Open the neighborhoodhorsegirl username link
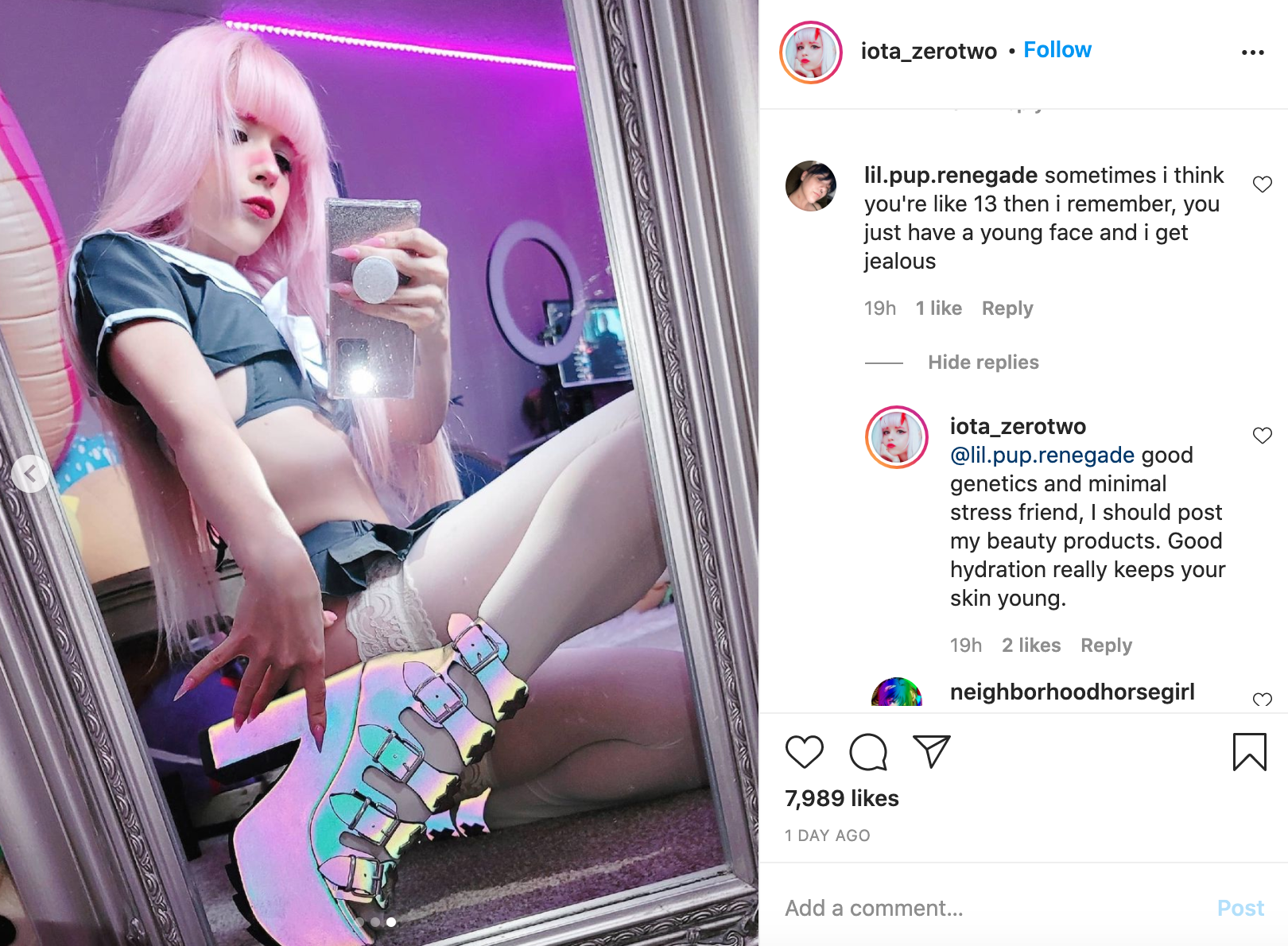Screen dimensions: 1288x946 [1073, 692]
